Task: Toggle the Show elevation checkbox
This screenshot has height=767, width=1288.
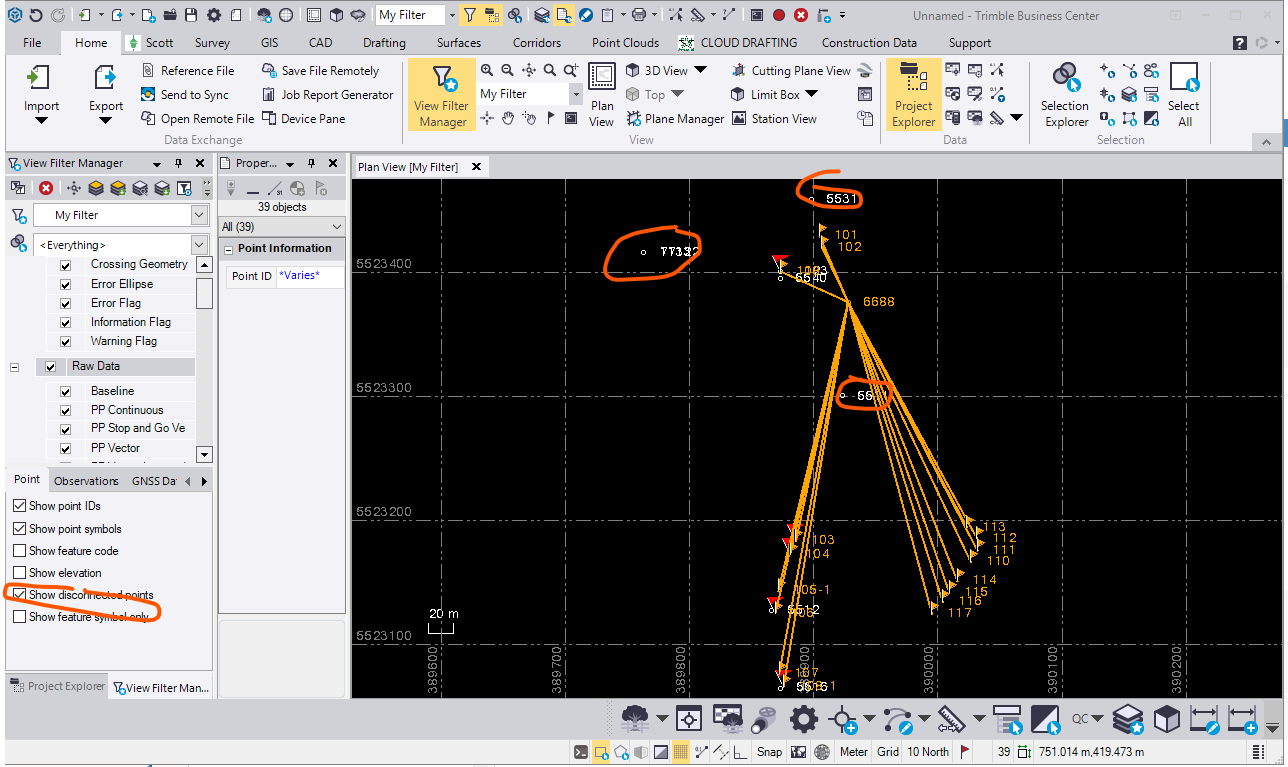Action: pos(20,573)
